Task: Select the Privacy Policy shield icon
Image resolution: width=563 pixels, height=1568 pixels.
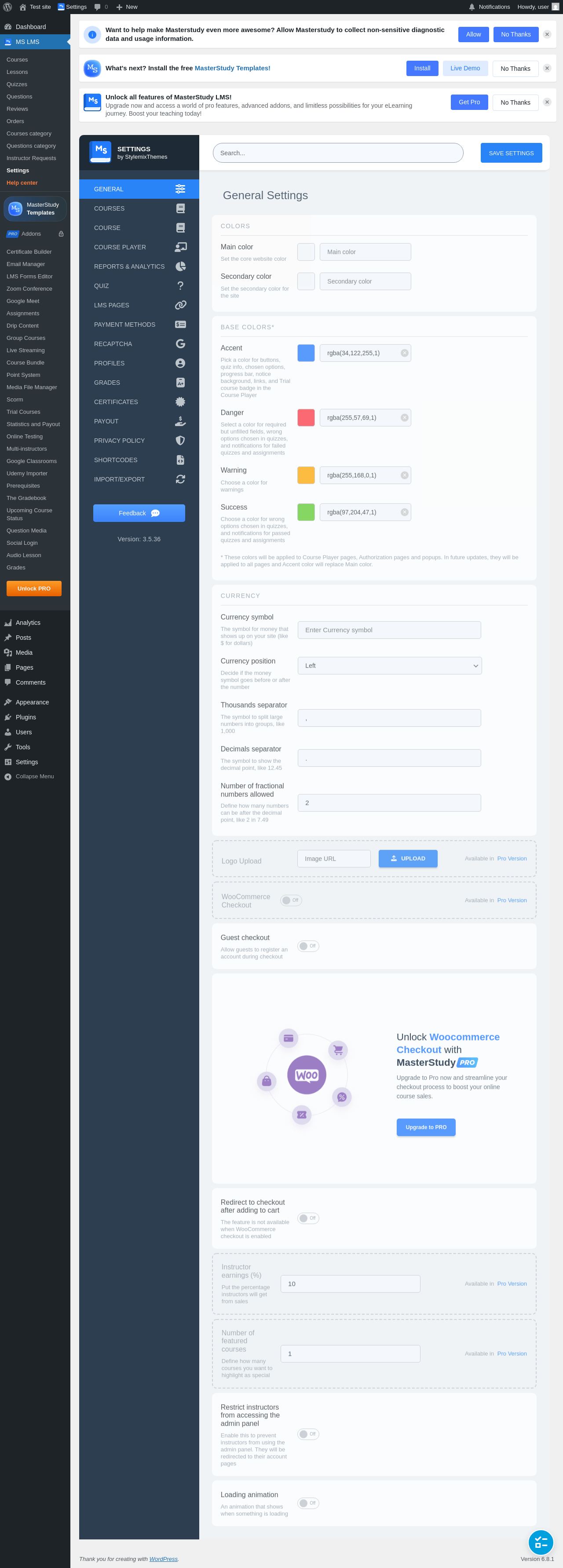Action: (x=180, y=441)
